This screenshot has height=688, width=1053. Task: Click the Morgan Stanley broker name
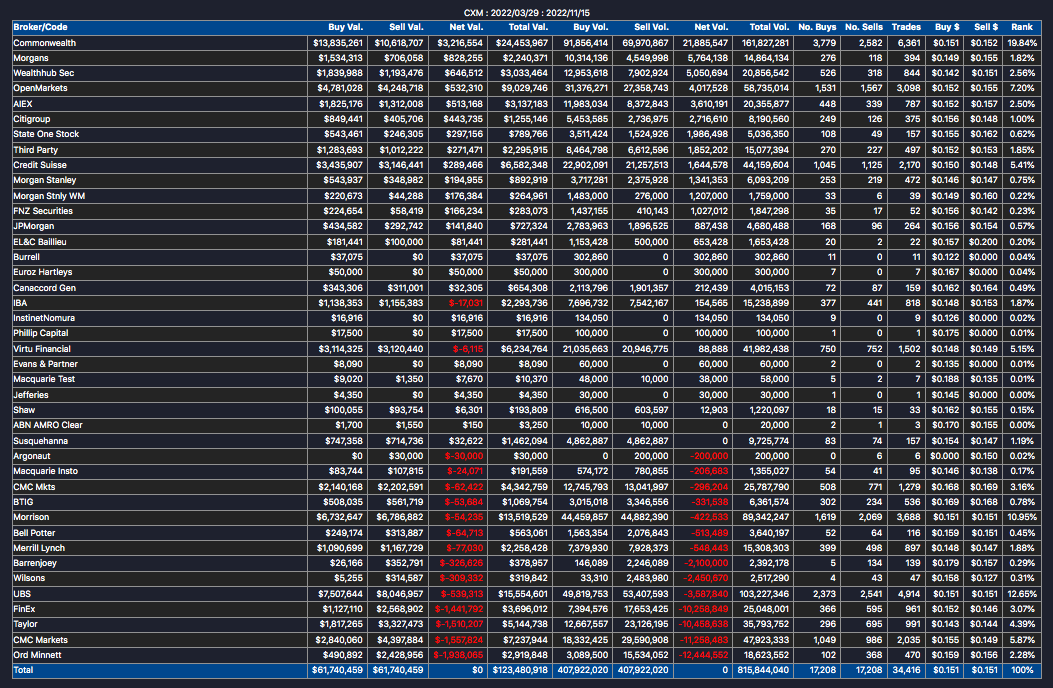coord(45,180)
